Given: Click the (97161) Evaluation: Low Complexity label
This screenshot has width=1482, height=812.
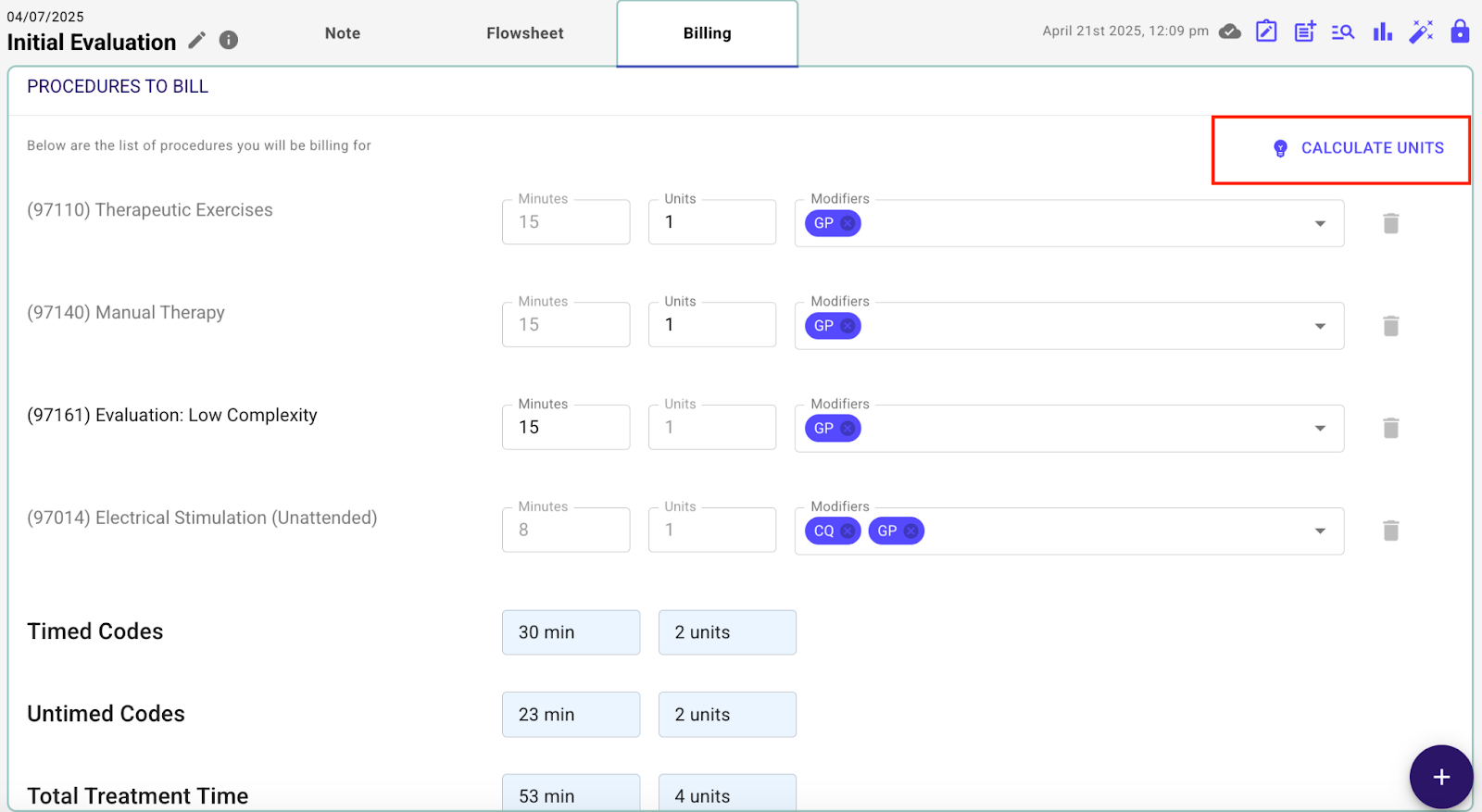Looking at the screenshot, I should coord(172,416).
